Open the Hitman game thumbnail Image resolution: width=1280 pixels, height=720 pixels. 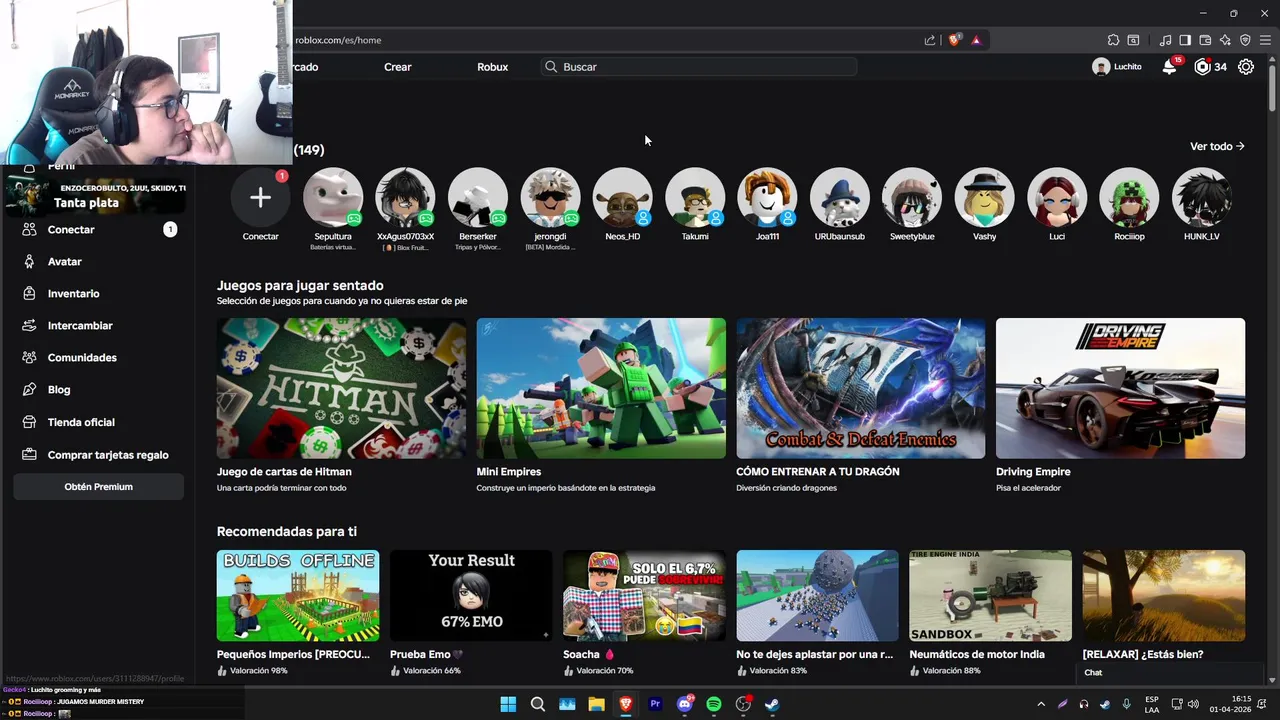341,388
